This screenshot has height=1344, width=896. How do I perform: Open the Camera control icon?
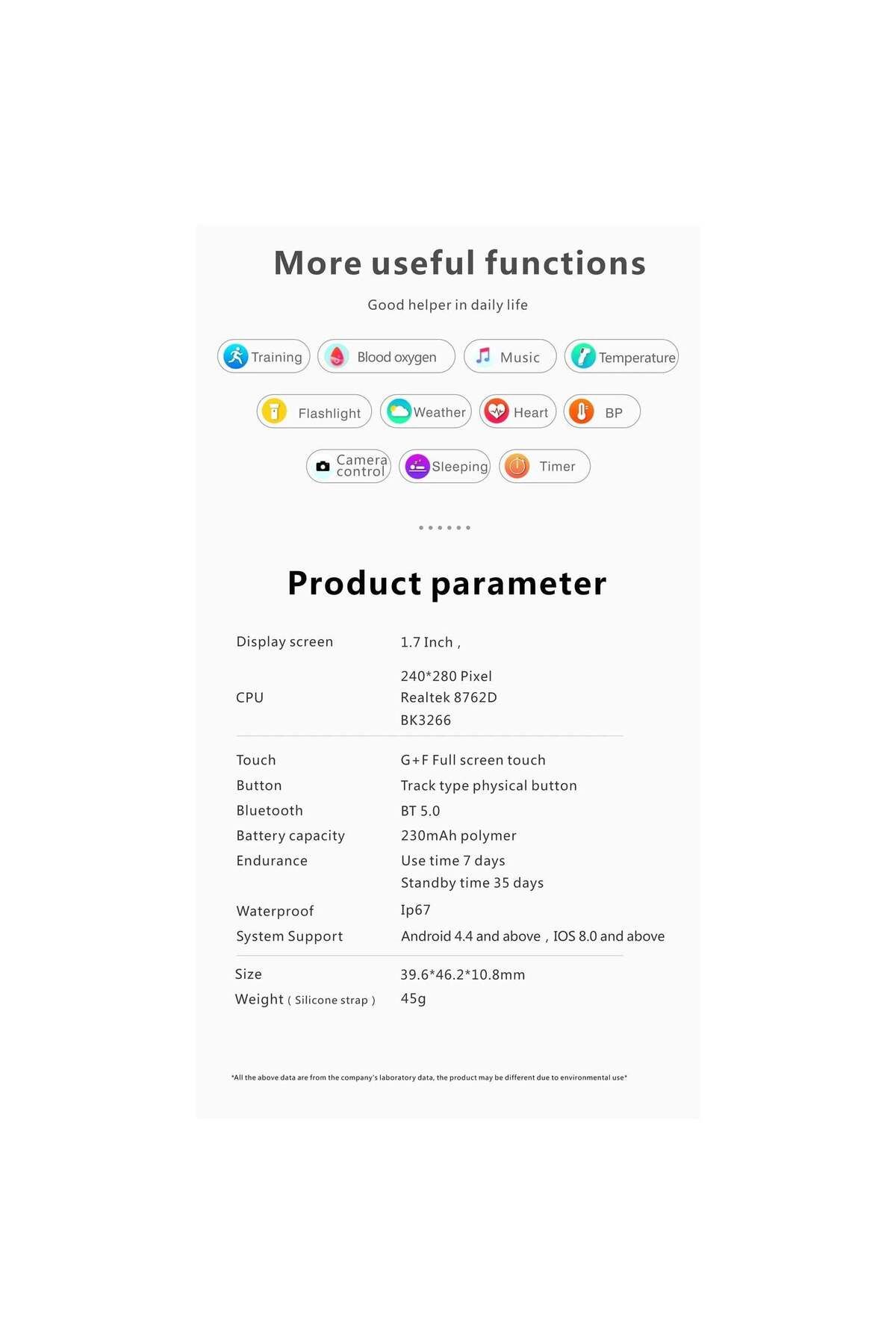click(323, 466)
